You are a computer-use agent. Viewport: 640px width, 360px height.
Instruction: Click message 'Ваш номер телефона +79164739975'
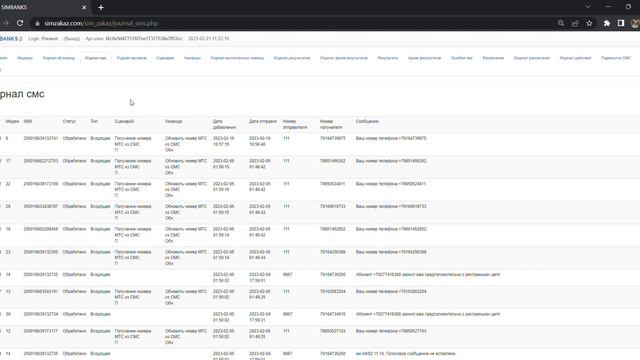(x=391, y=138)
